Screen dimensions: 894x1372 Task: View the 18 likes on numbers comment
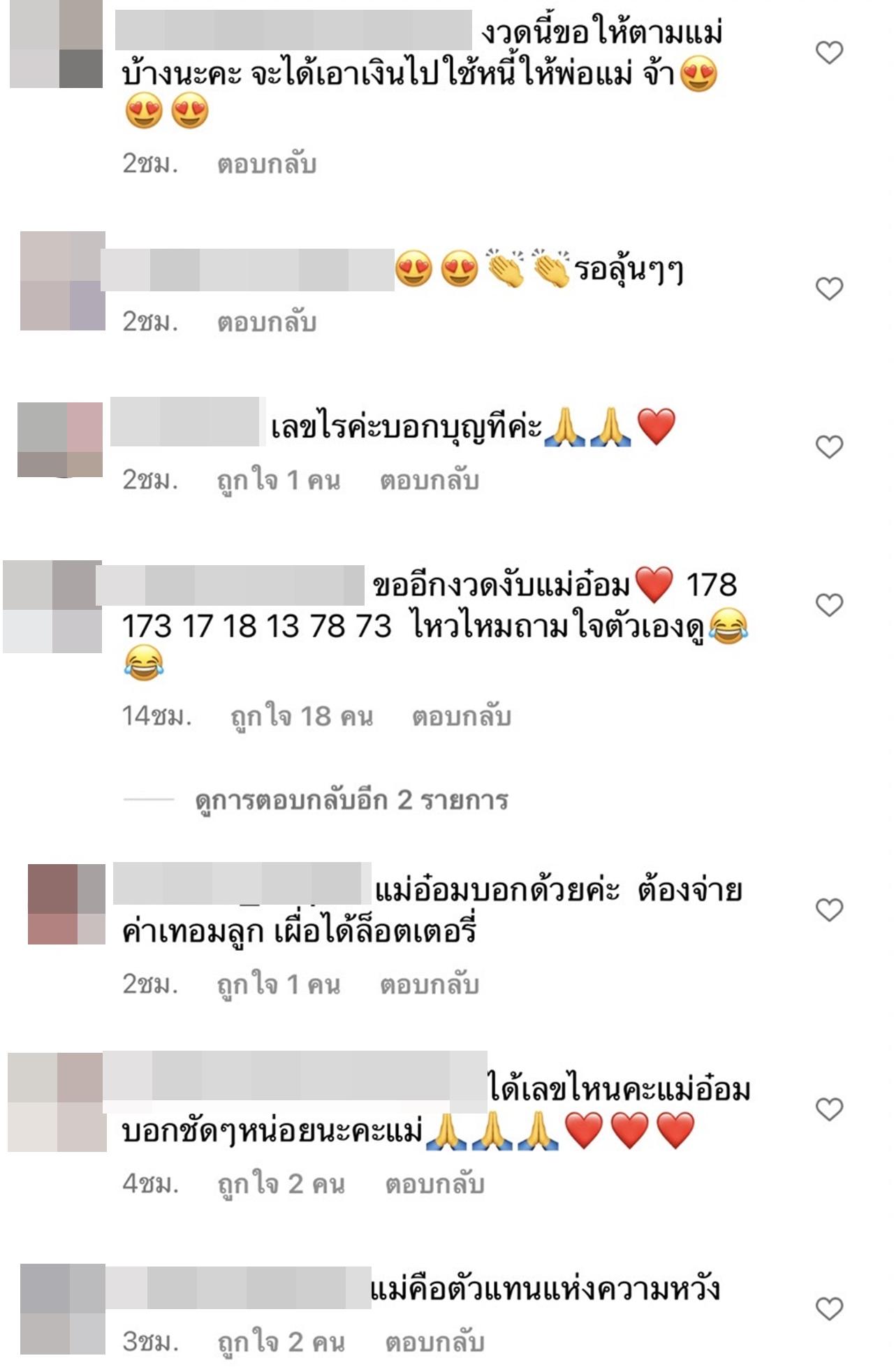302,717
